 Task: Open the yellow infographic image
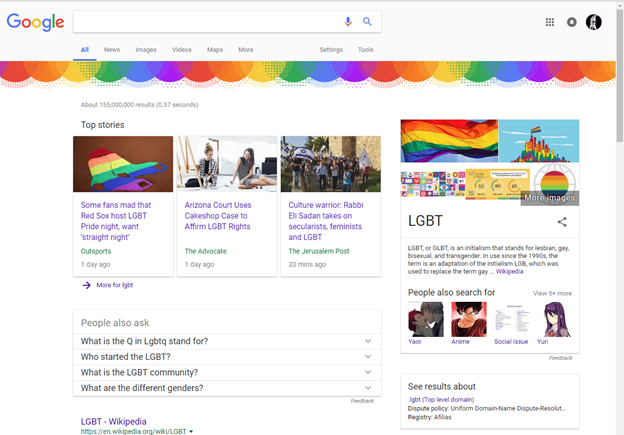click(x=497, y=183)
